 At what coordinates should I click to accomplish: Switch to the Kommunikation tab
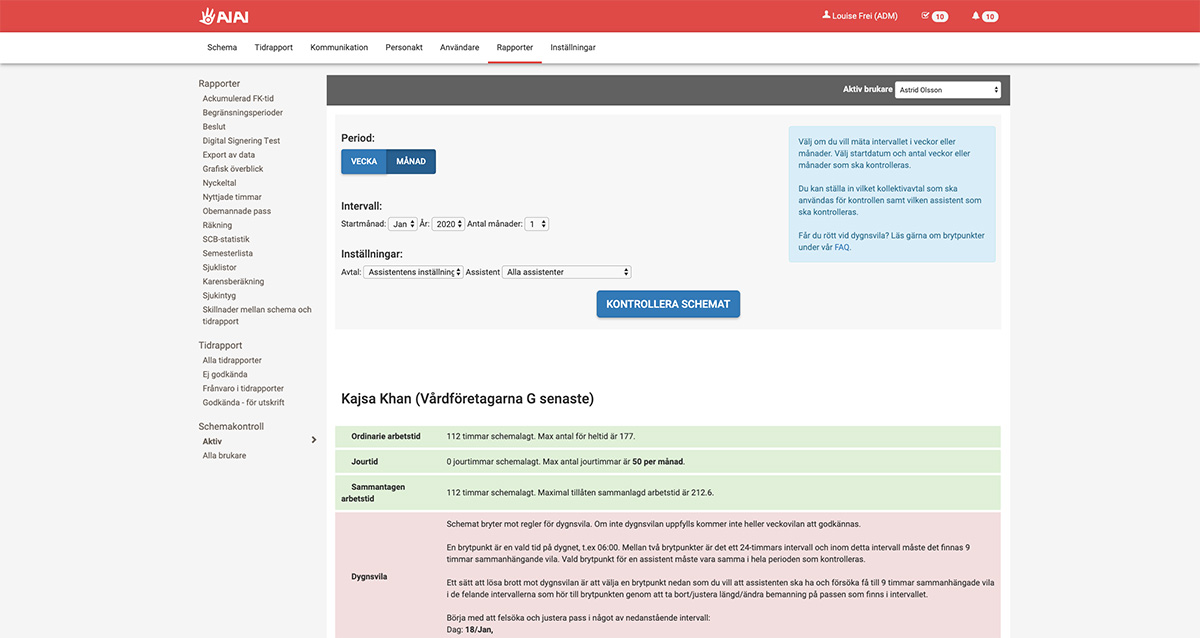pyautogui.click(x=339, y=47)
